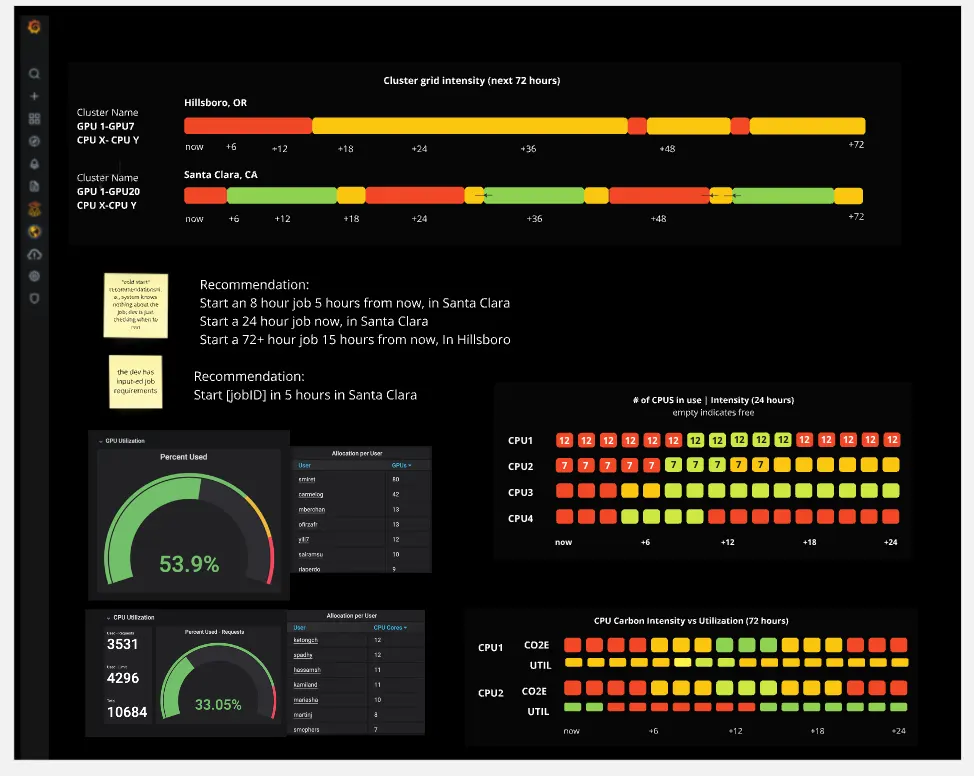Viewport: 974px width, 776px height.
Task: Click the +36 tick on the Hillsboro timeline
Action: click(528, 149)
